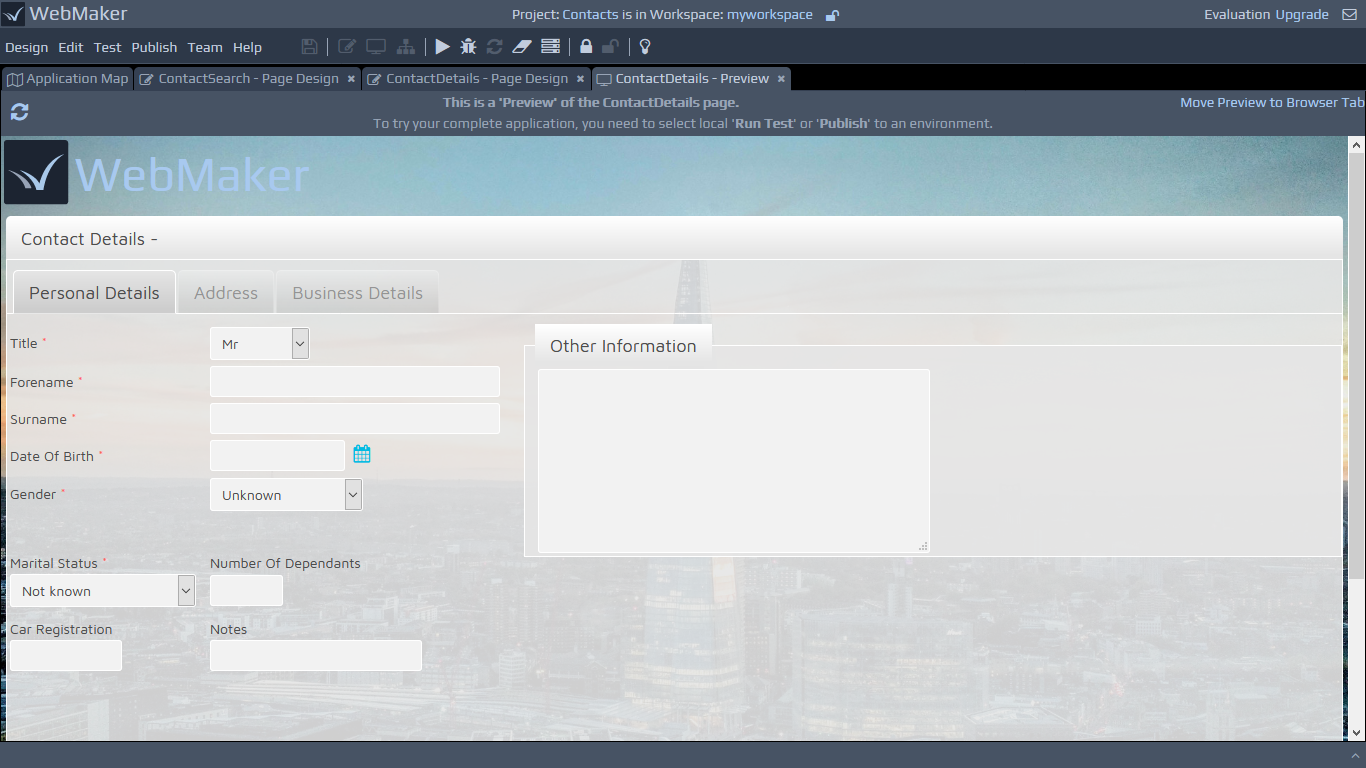Viewport: 1366px width, 768px height.
Task: Switch to the Application Map tab
Action: pos(67,78)
